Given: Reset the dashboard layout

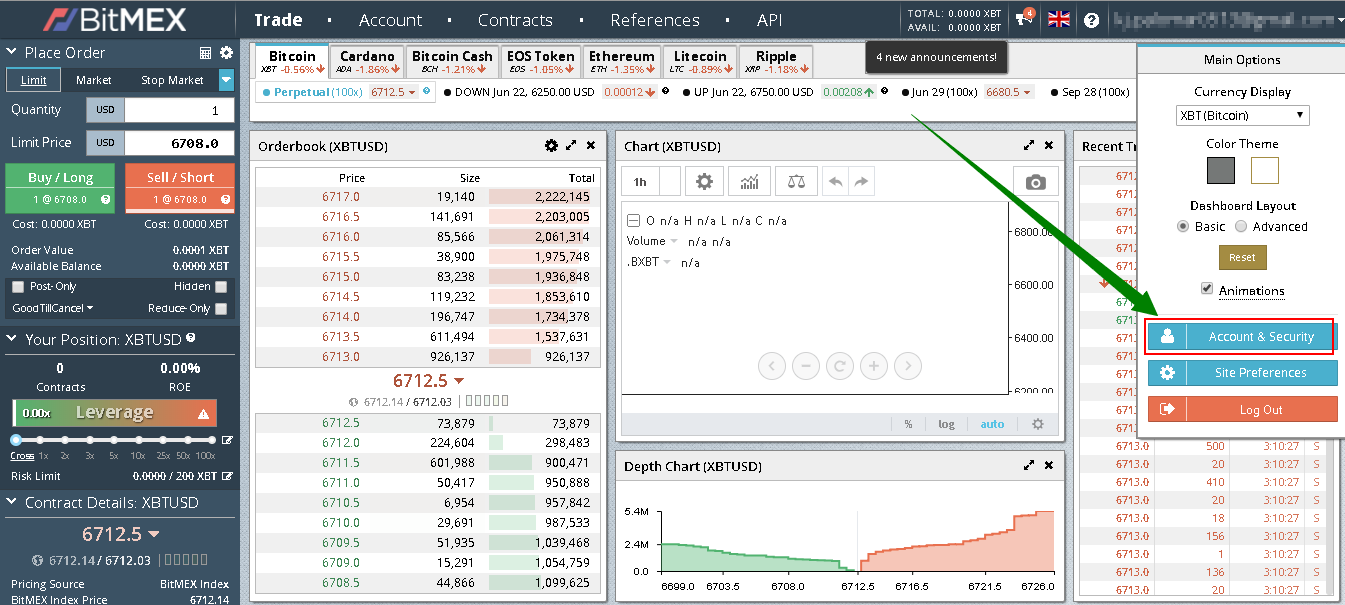Looking at the screenshot, I should 1243,257.
